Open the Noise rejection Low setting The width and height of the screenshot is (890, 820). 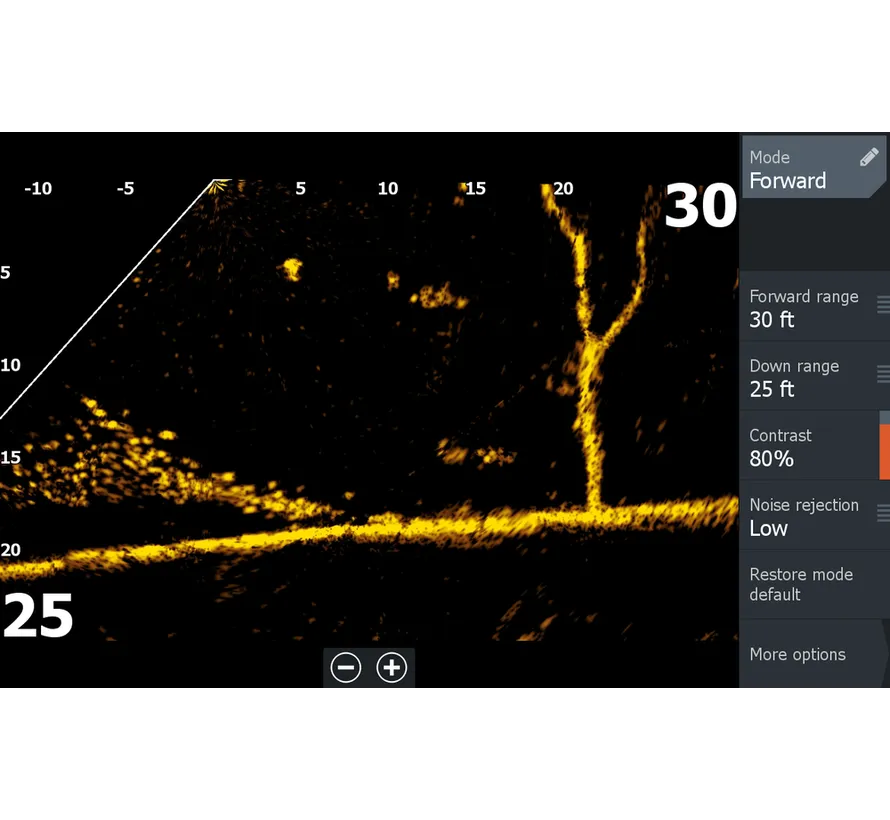[x=815, y=516]
